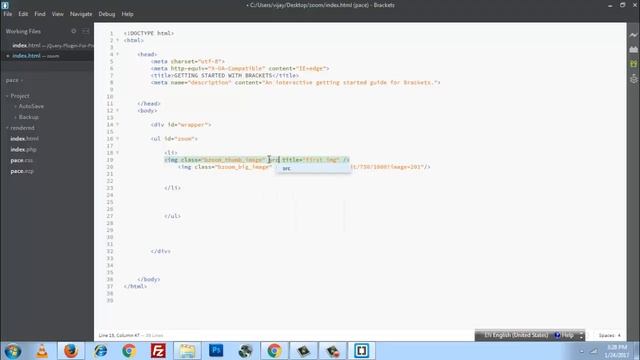The image size is (640, 360).
Task: Open first Chrome icon on taskbar
Action: tap(129, 351)
